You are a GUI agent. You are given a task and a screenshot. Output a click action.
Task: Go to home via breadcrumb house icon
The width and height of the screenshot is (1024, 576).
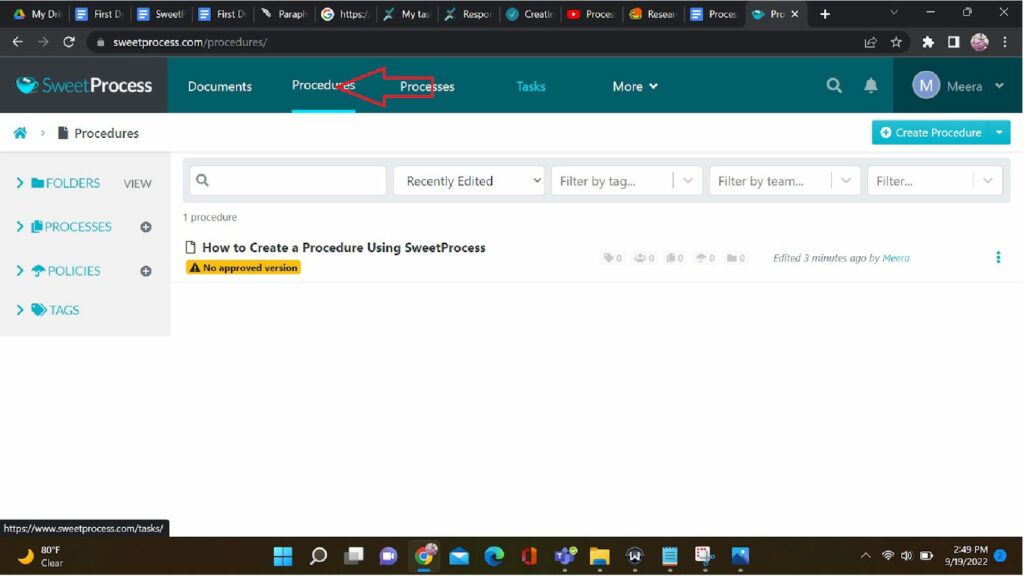click(x=20, y=133)
